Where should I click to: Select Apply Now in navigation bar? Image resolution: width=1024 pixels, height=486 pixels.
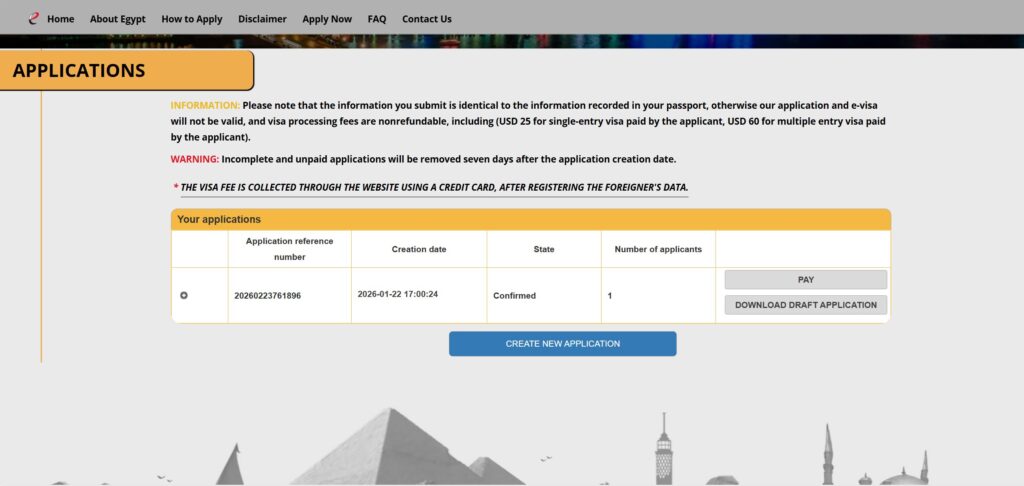click(327, 19)
